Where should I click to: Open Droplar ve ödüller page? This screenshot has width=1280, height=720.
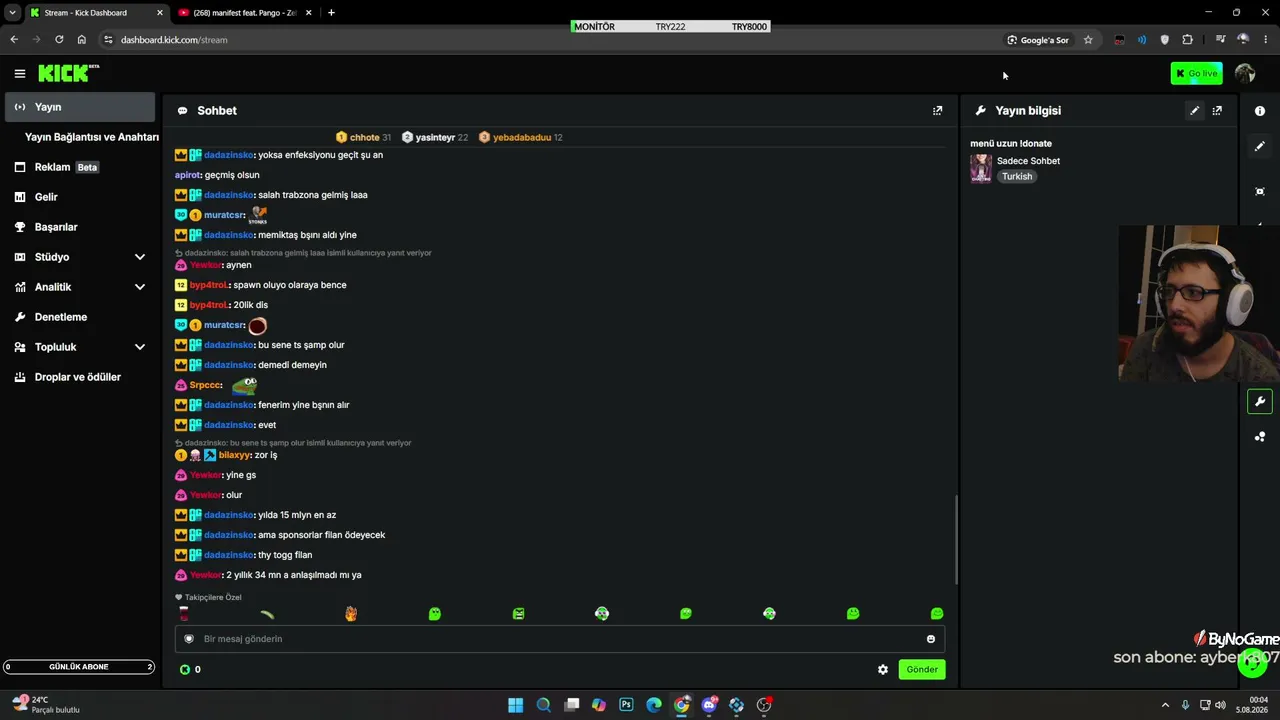pos(80,377)
